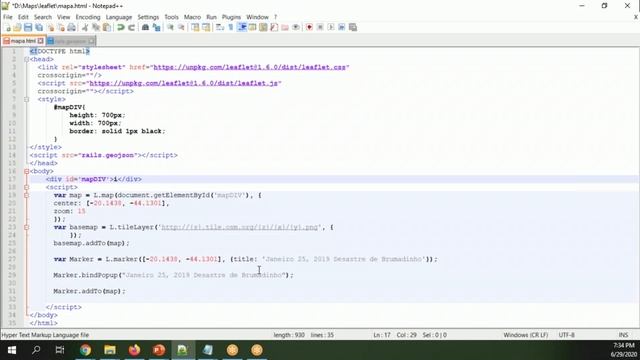Close the mapa.html tab

pyautogui.click(x=40, y=41)
